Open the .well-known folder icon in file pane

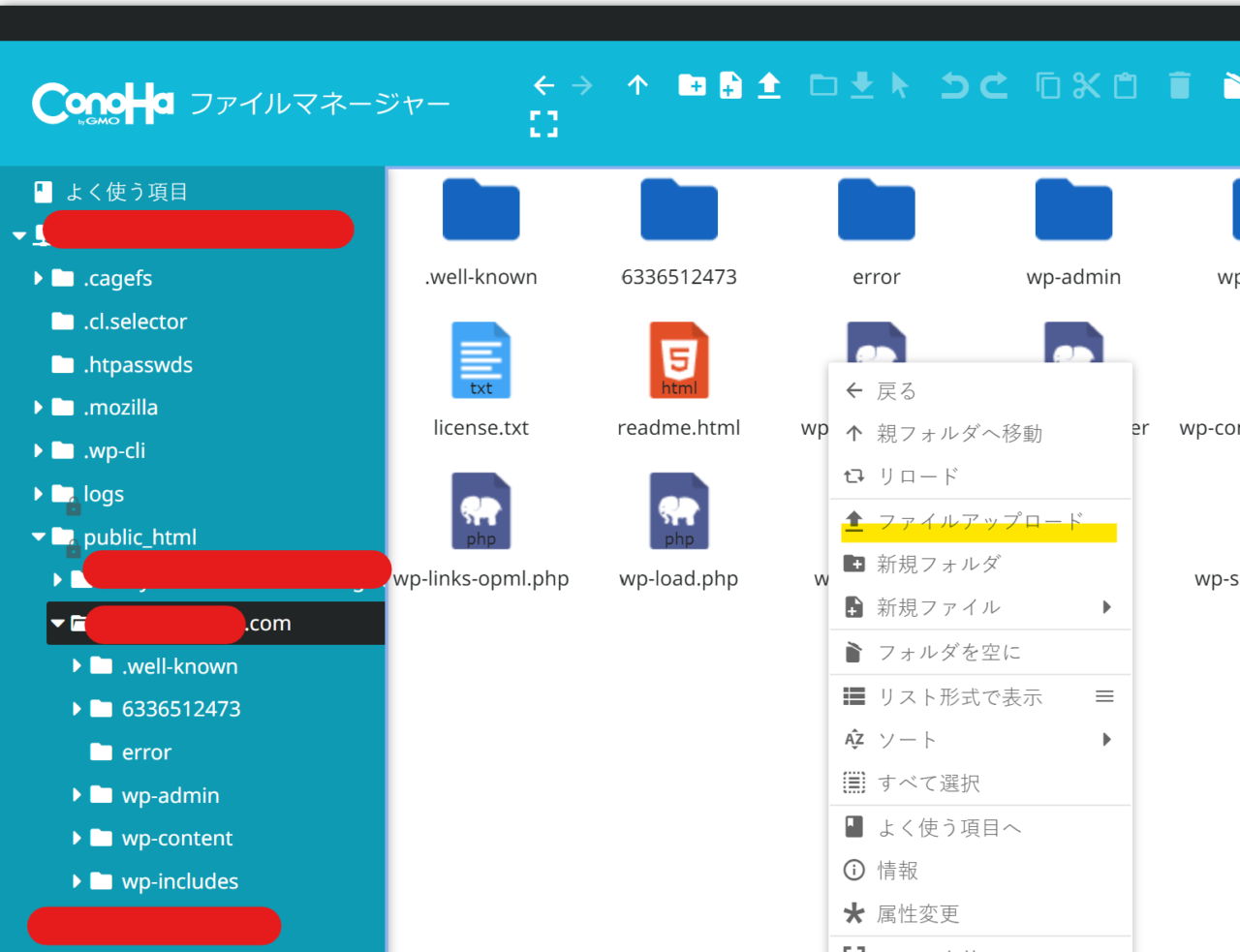[481, 209]
